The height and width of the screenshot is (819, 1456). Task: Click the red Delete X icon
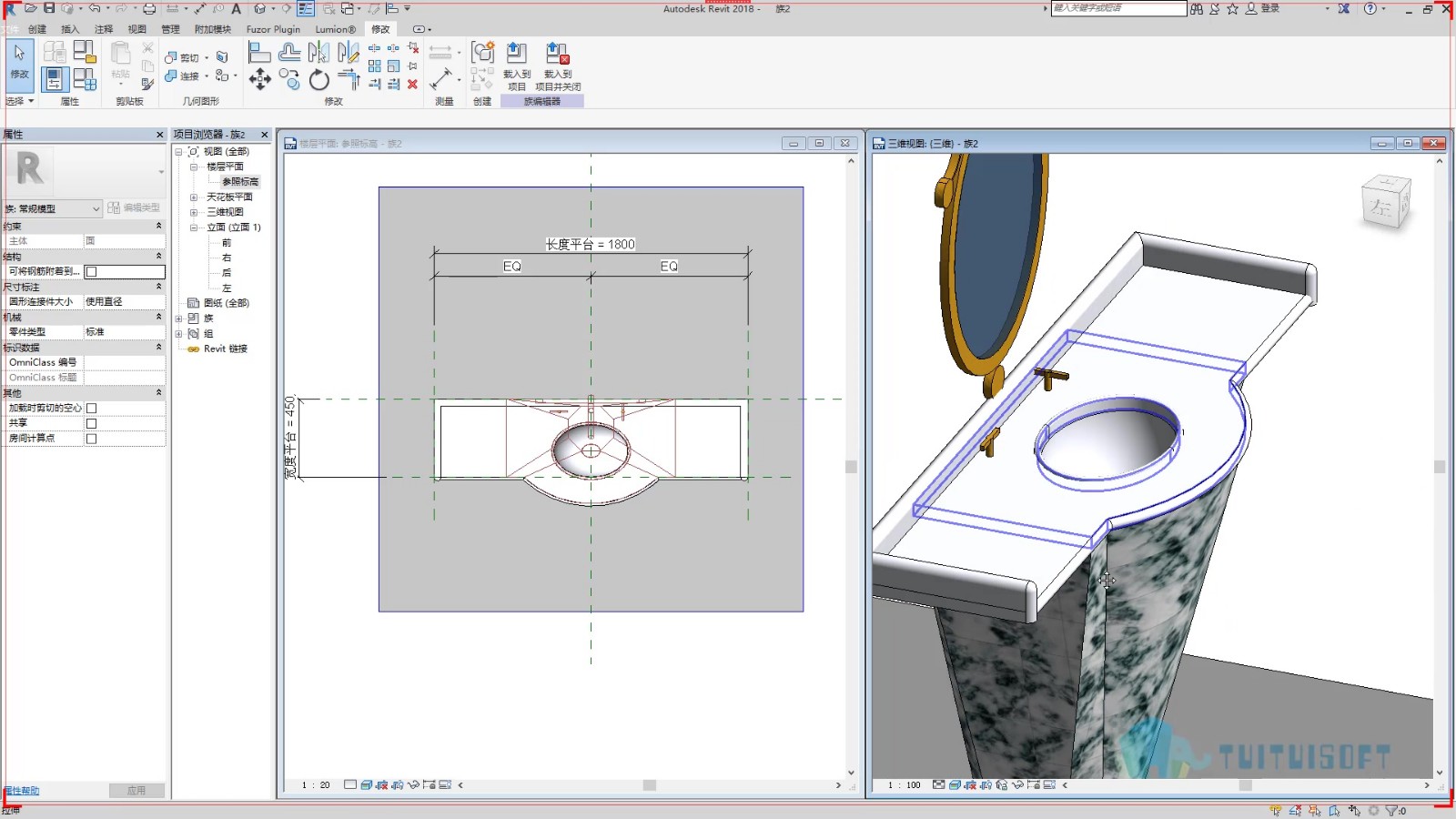[x=413, y=84]
